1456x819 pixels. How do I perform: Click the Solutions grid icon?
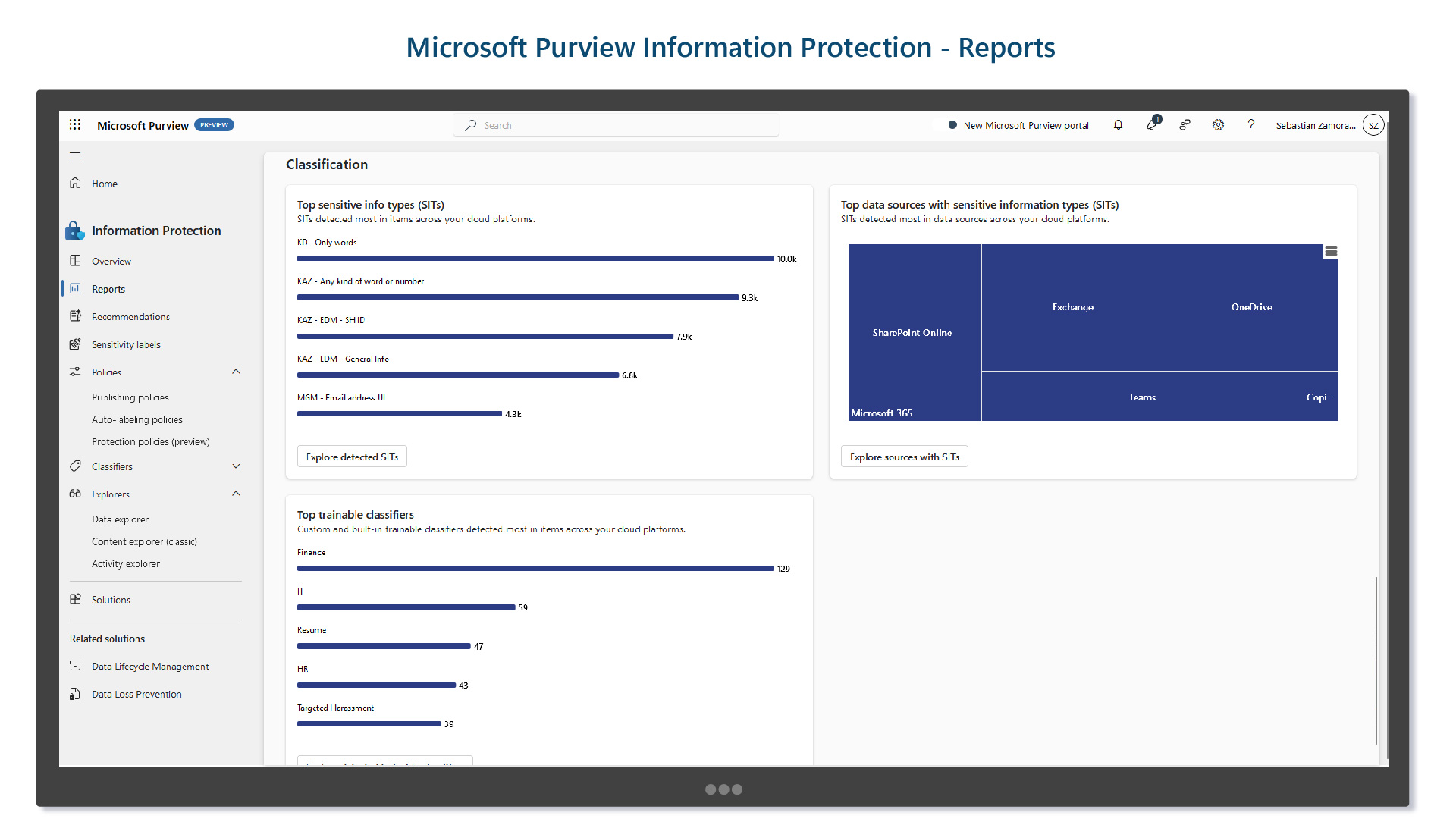pyautogui.click(x=75, y=599)
